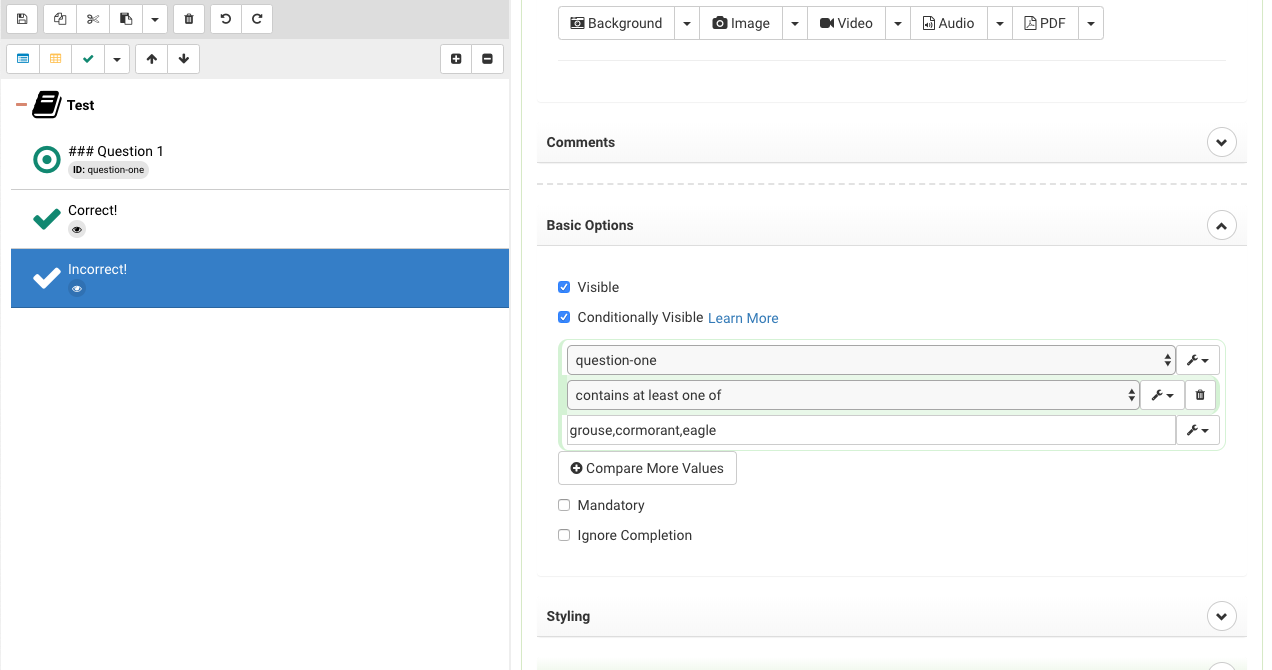
Task: Click the Cut scissors icon
Action: click(93, 19)
